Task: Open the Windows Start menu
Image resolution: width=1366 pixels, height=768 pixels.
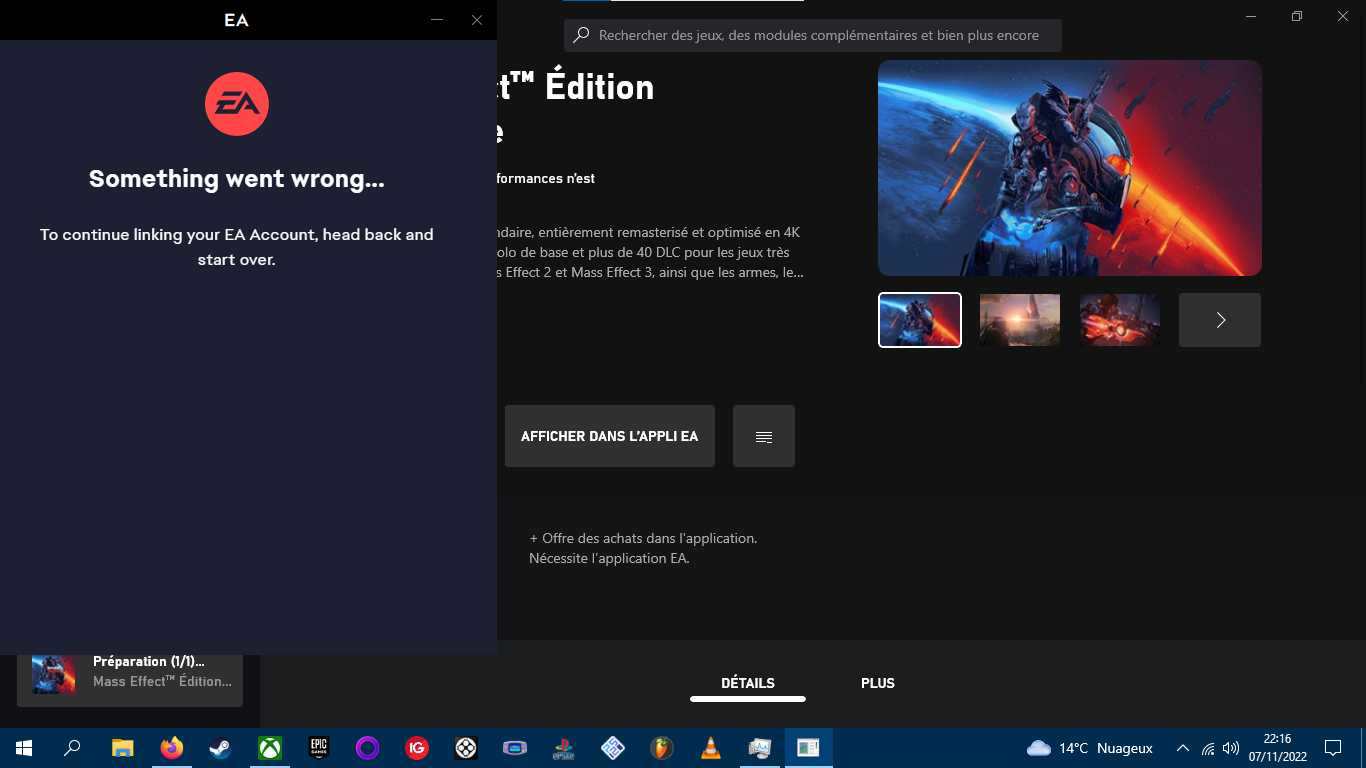Action: 24,748
